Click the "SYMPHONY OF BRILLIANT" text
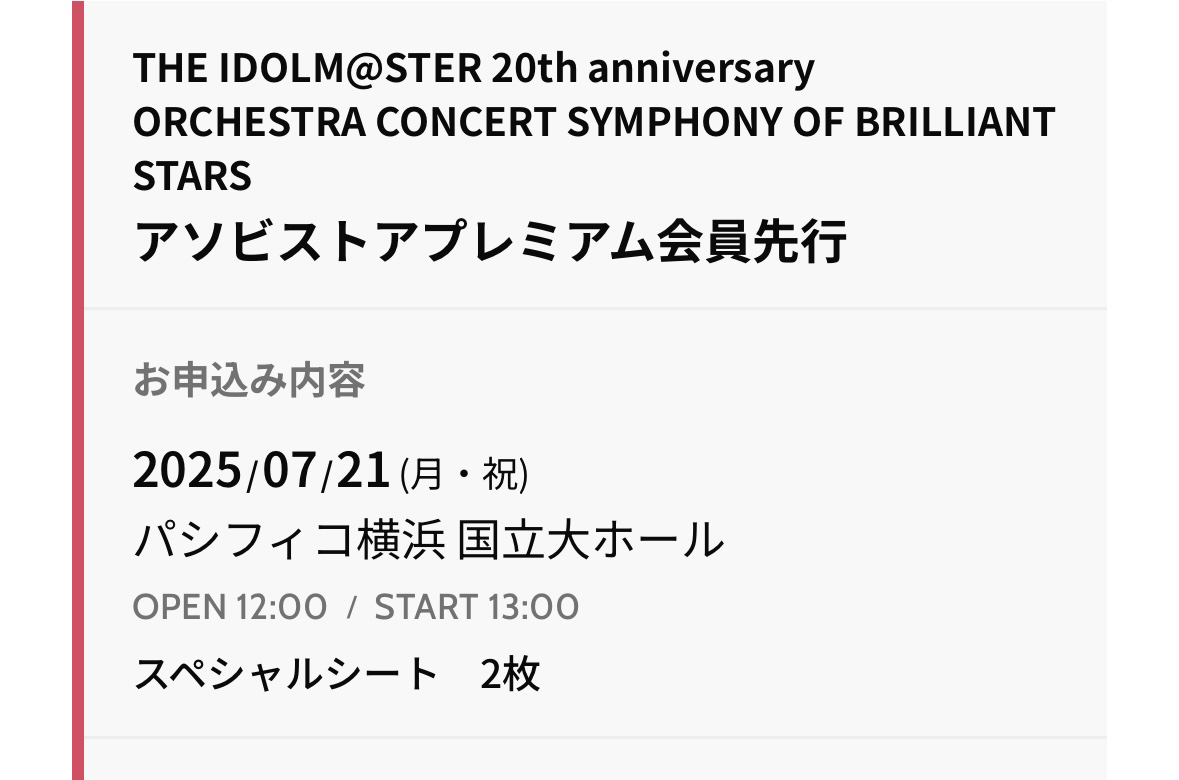The width and height of the screenshot is (1179, 780). pyautogui.click(x=811, y=123)
